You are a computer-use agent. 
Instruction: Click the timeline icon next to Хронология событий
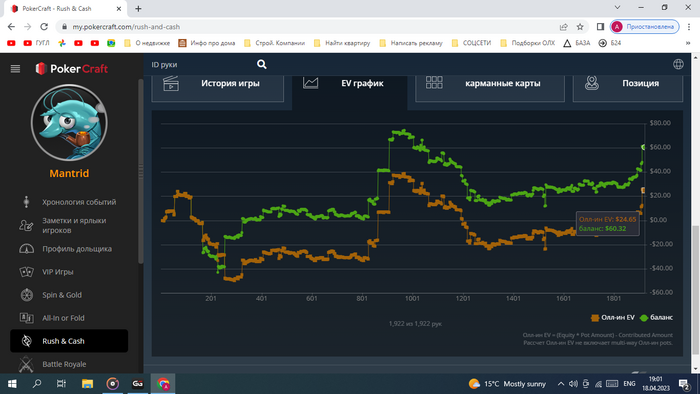point(26,202)
